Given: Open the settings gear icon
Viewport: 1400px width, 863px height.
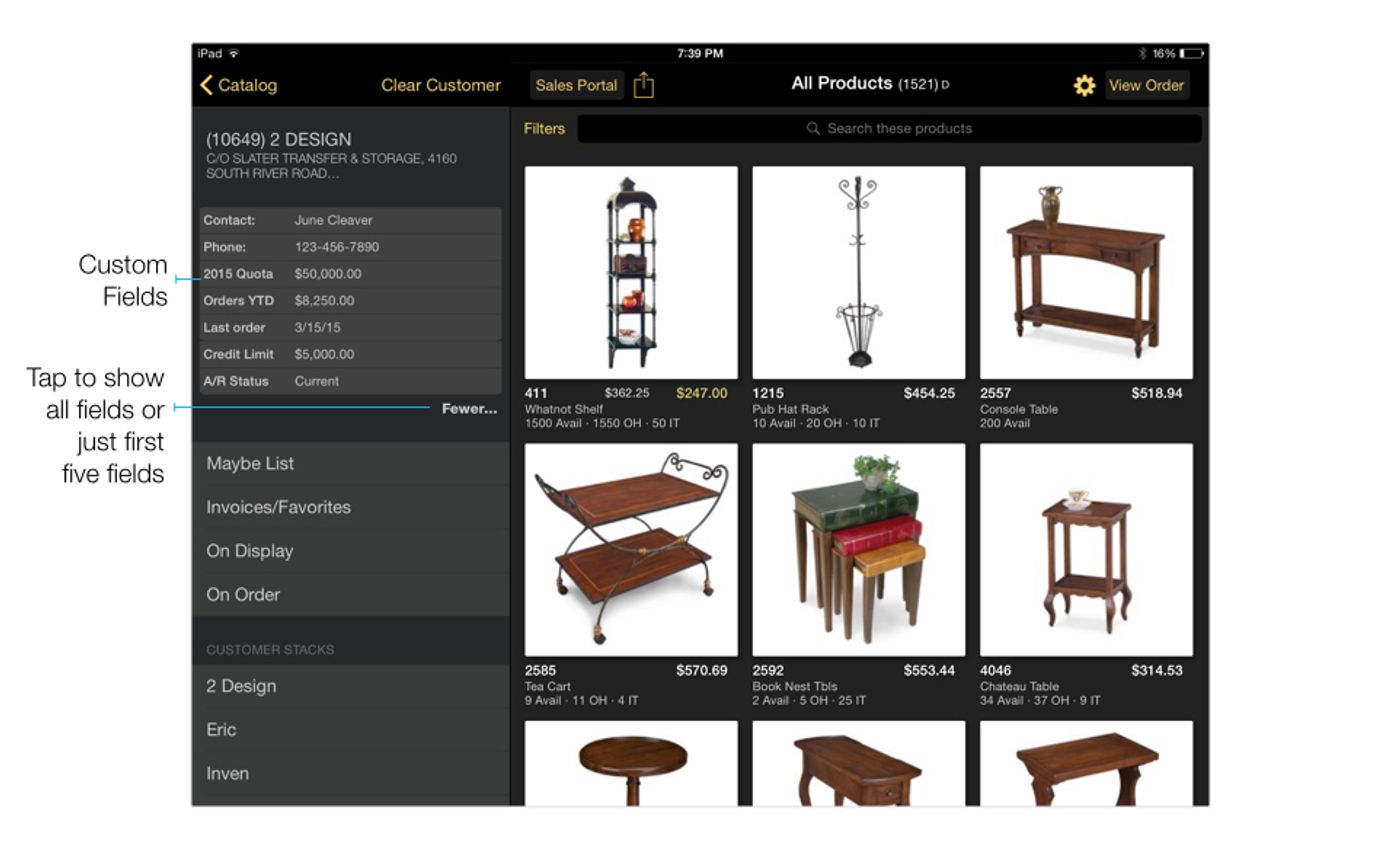Looking at the screenshot, I should pos(1084,86).
